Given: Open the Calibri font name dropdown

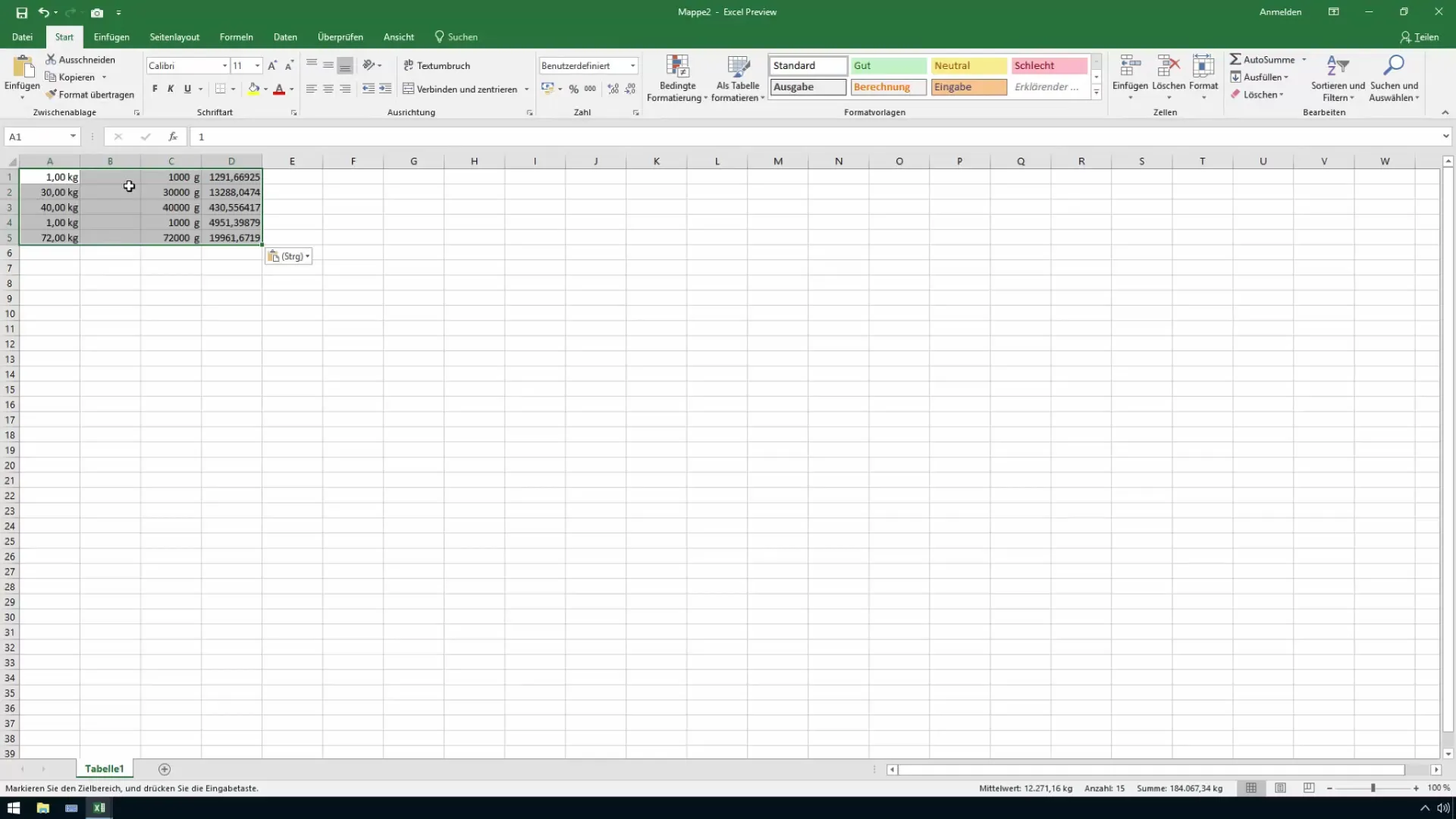Looking at the screenshot, I should click(x=224, y=66).
